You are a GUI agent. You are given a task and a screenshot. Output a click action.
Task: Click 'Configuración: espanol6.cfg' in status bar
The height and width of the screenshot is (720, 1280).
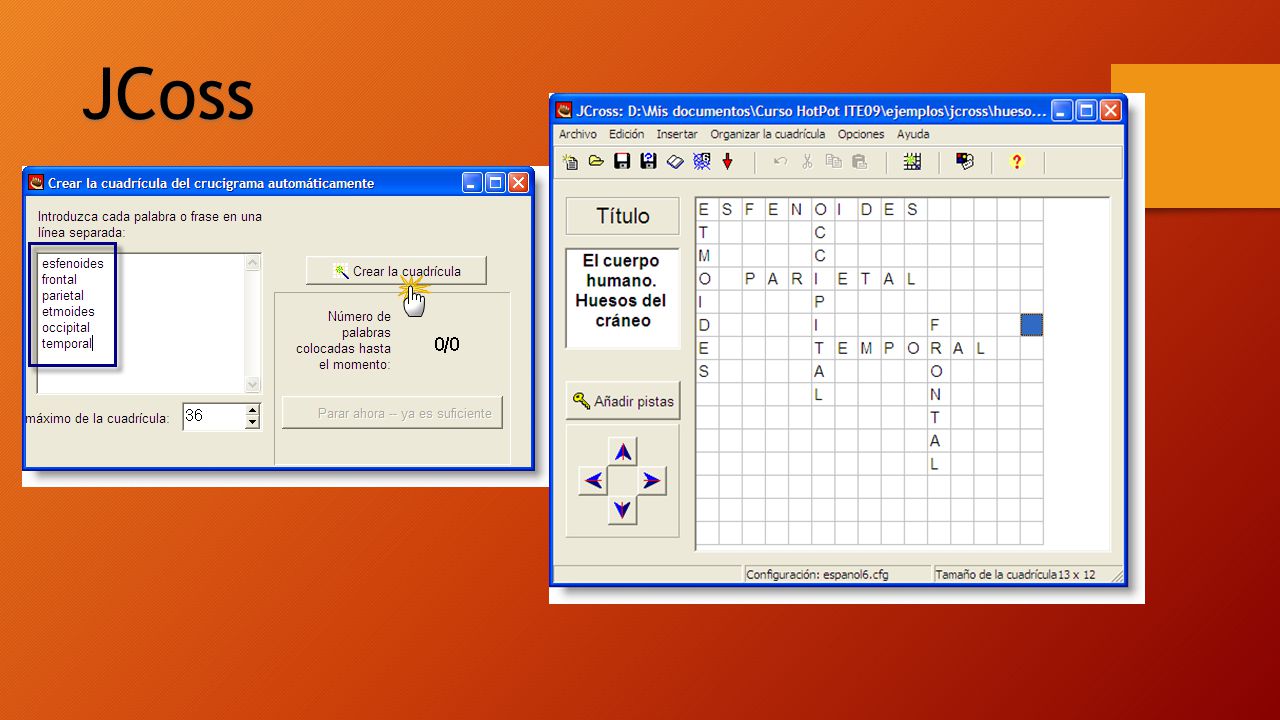click(x=818, y=575)
